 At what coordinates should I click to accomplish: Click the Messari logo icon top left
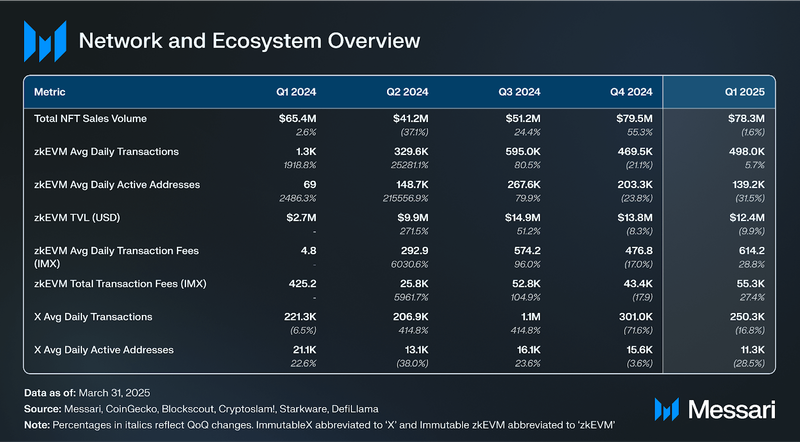tap(45, 41)
